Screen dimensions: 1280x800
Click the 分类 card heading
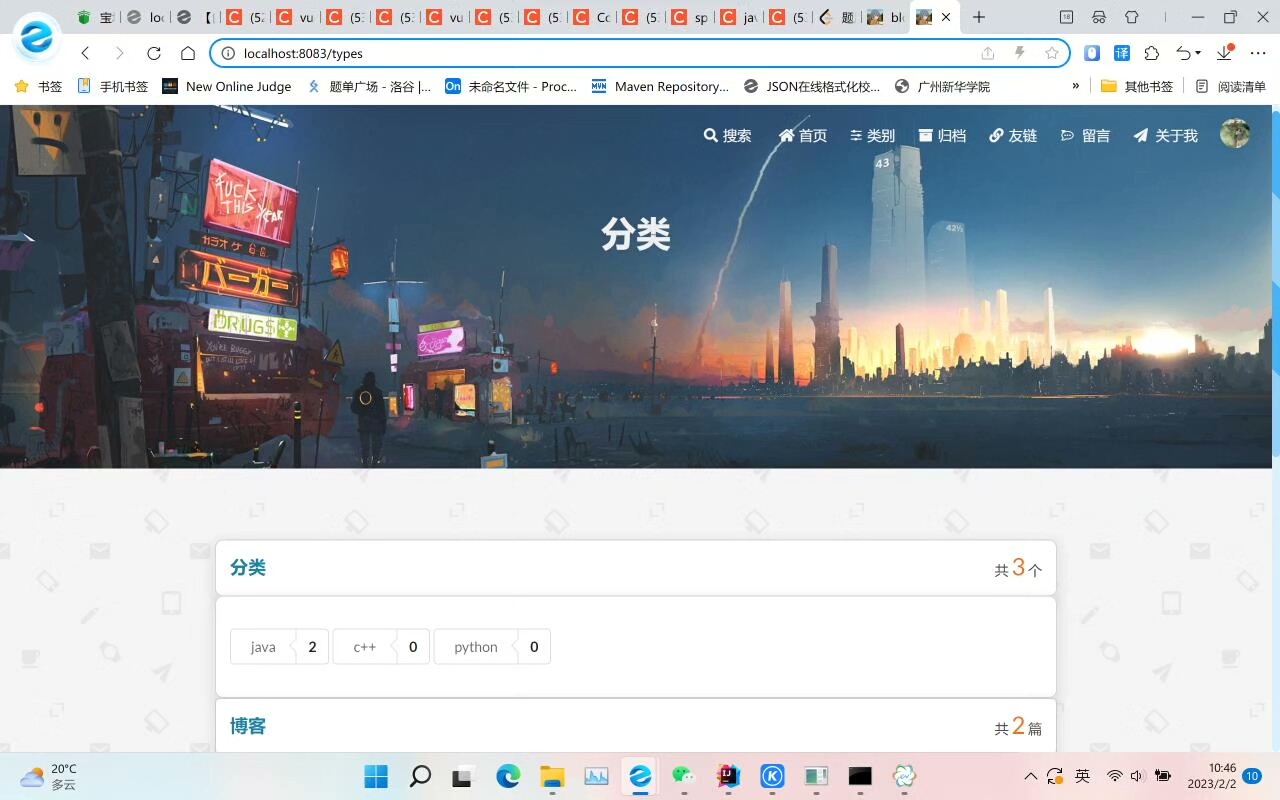tap(248, 568)
